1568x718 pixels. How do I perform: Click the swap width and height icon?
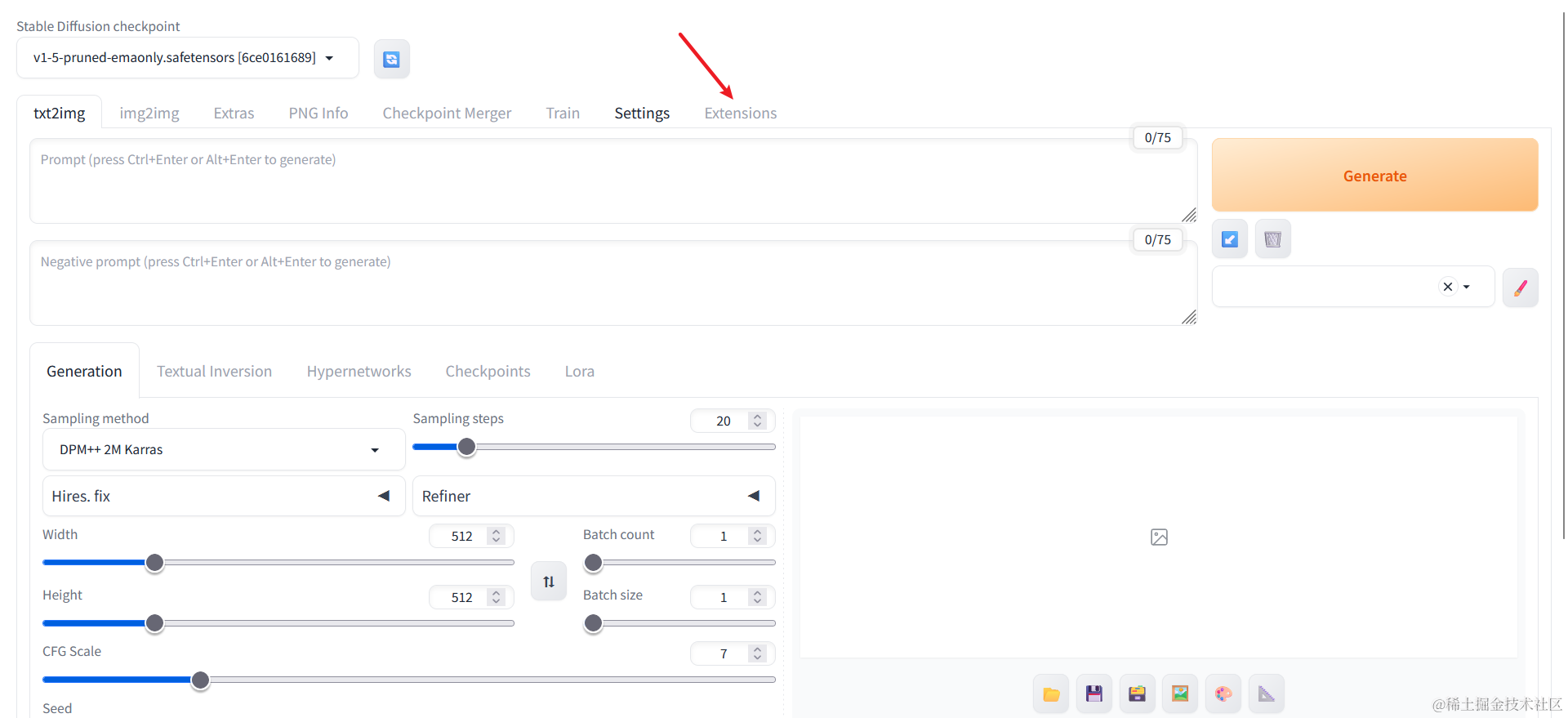549,582
